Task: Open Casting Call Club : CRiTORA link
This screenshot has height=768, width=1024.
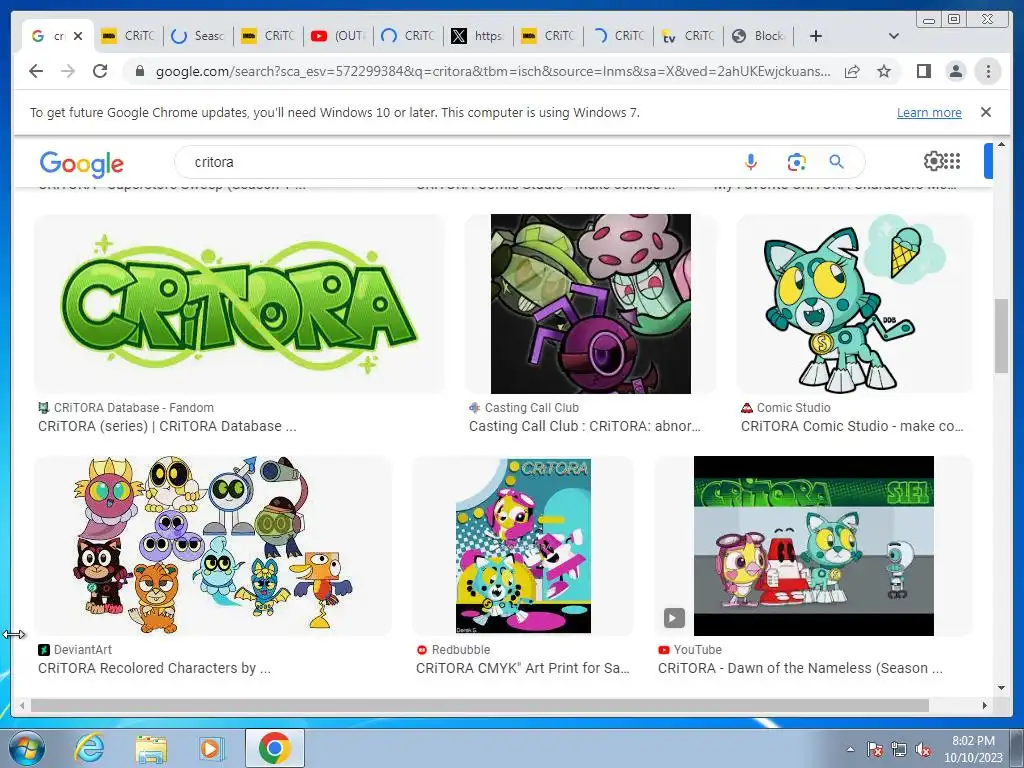Action: pos(584,426)
